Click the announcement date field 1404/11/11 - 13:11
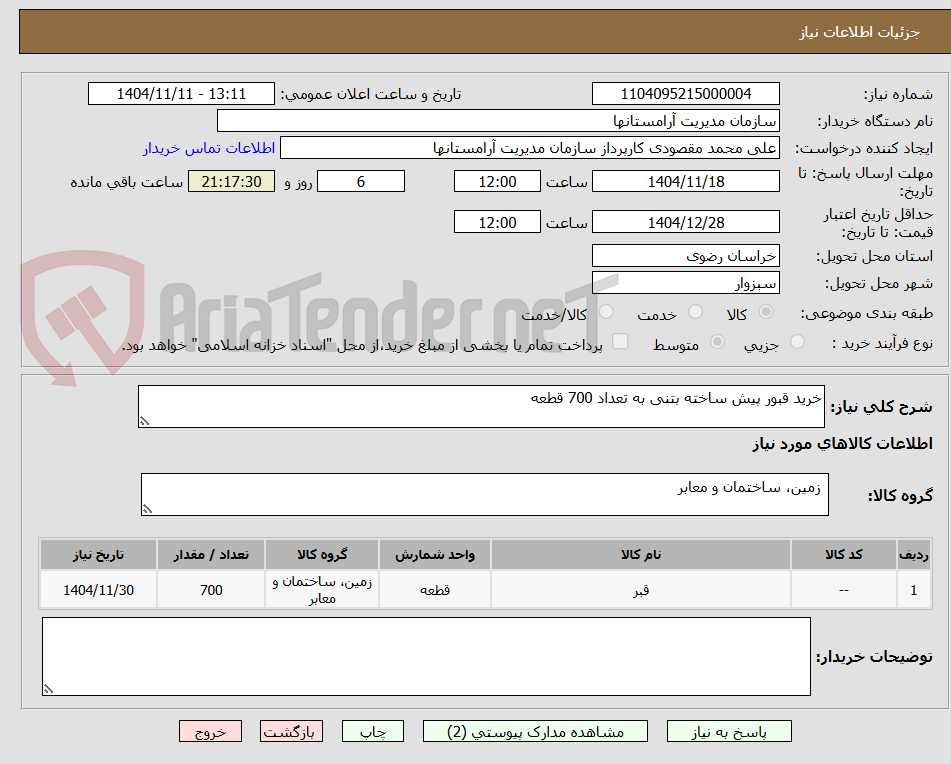951x764 pixels. pyautogui.click(x=181, y=94)
